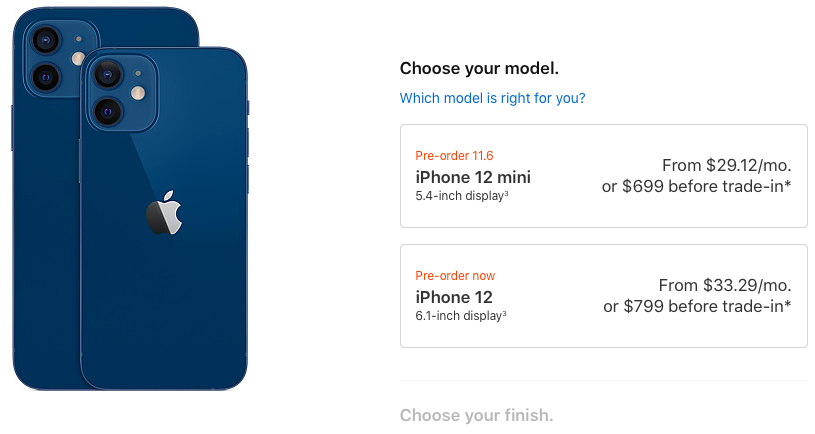Click the front iPhone's lower camera lens
This screenshot has width=815, height=434.
[108, 111]
